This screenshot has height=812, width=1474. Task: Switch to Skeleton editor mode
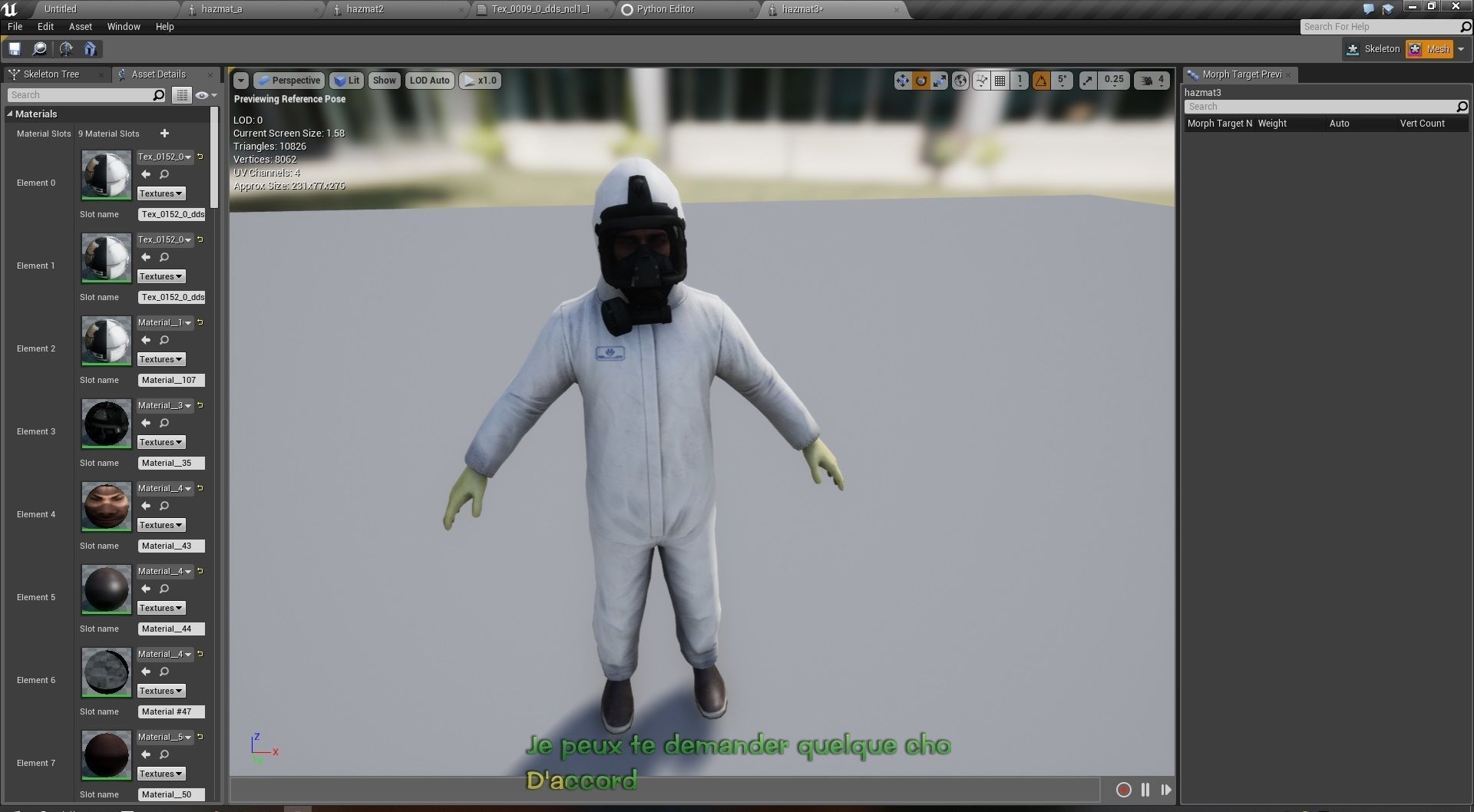click(x=1373, y=49)
